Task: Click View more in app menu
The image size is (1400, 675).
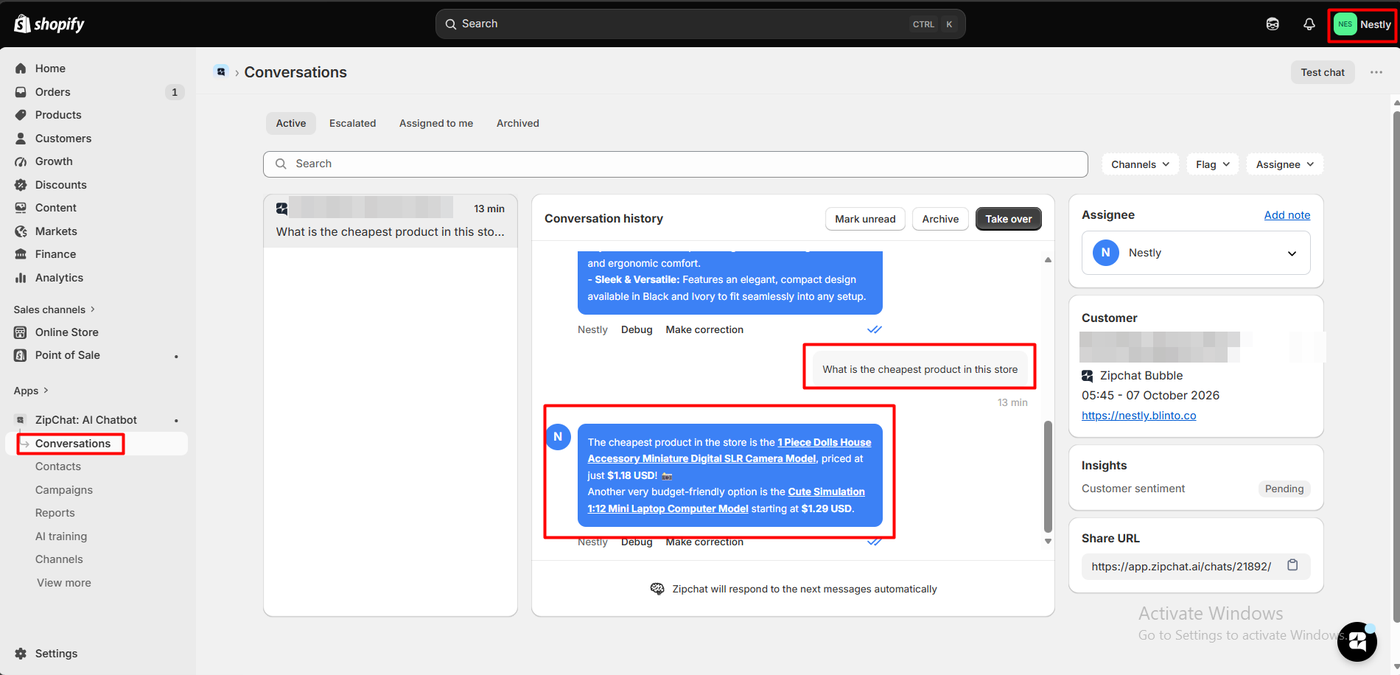Action: click(x=64, y=583)
